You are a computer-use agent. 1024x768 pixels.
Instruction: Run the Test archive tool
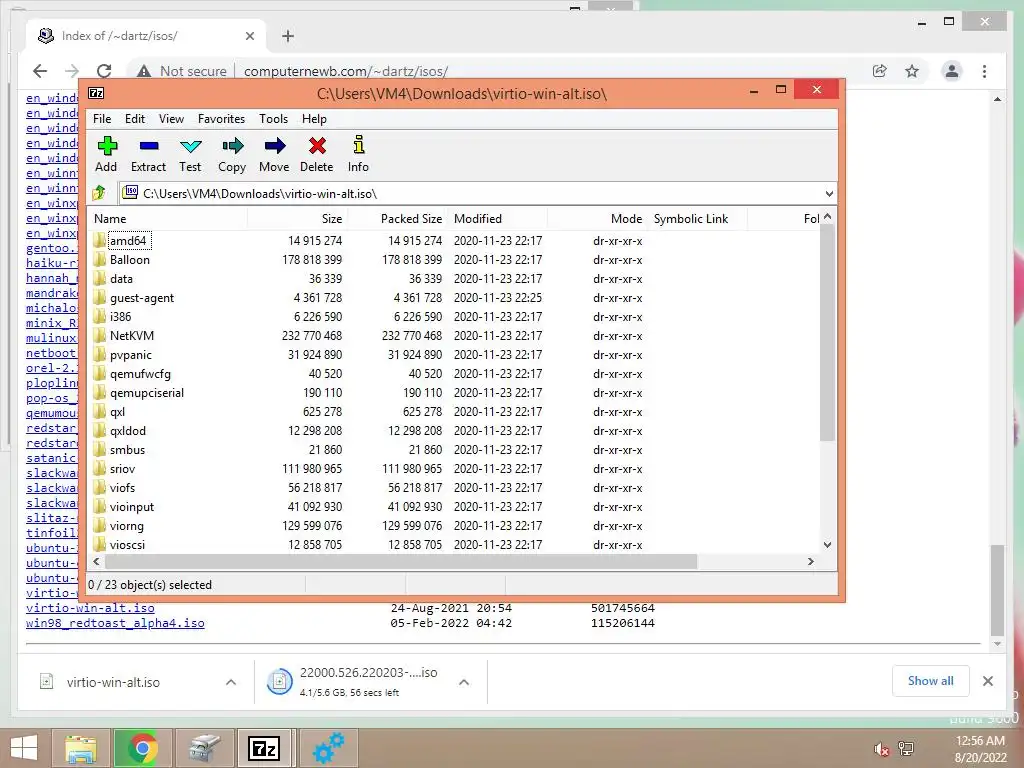click(x=191, y=146)
